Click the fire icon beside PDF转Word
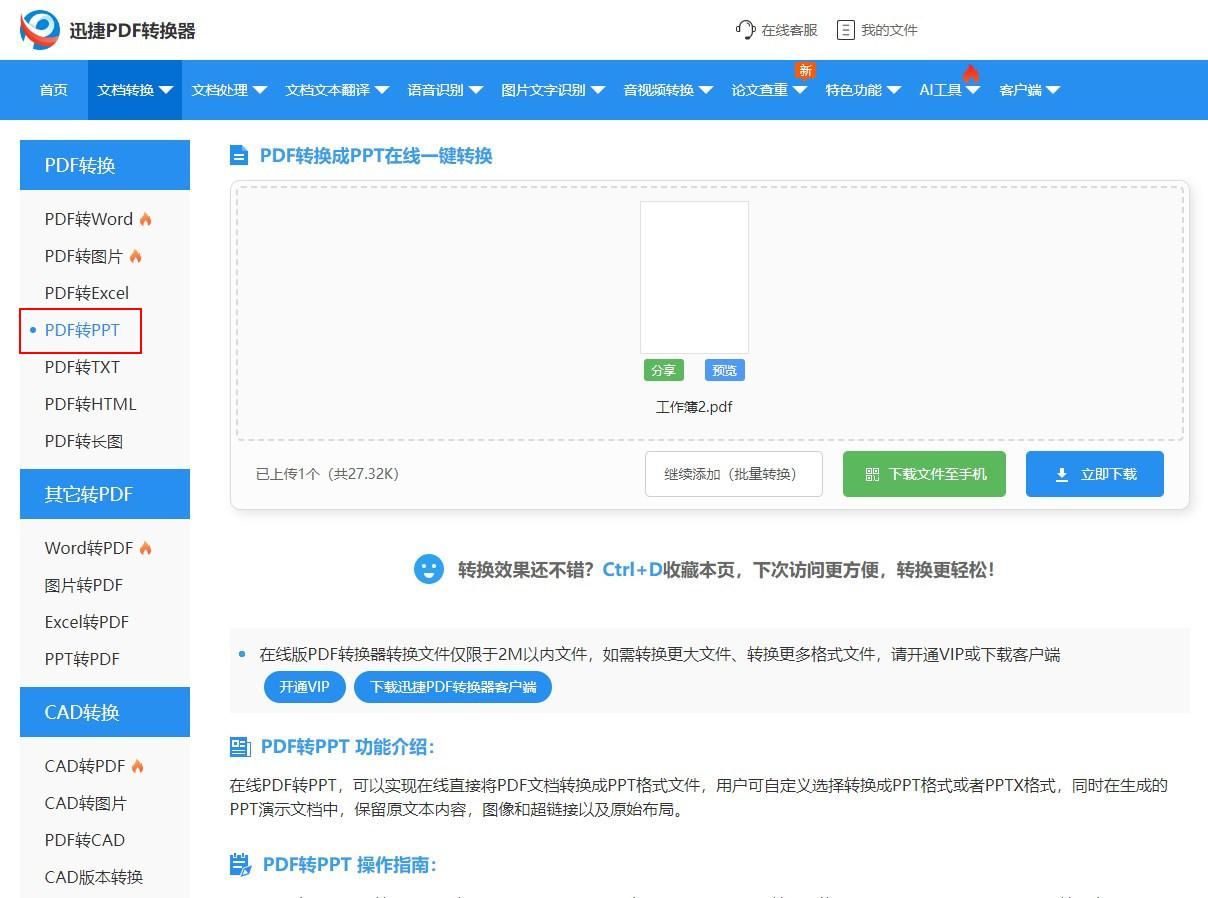 click(146, 219)
